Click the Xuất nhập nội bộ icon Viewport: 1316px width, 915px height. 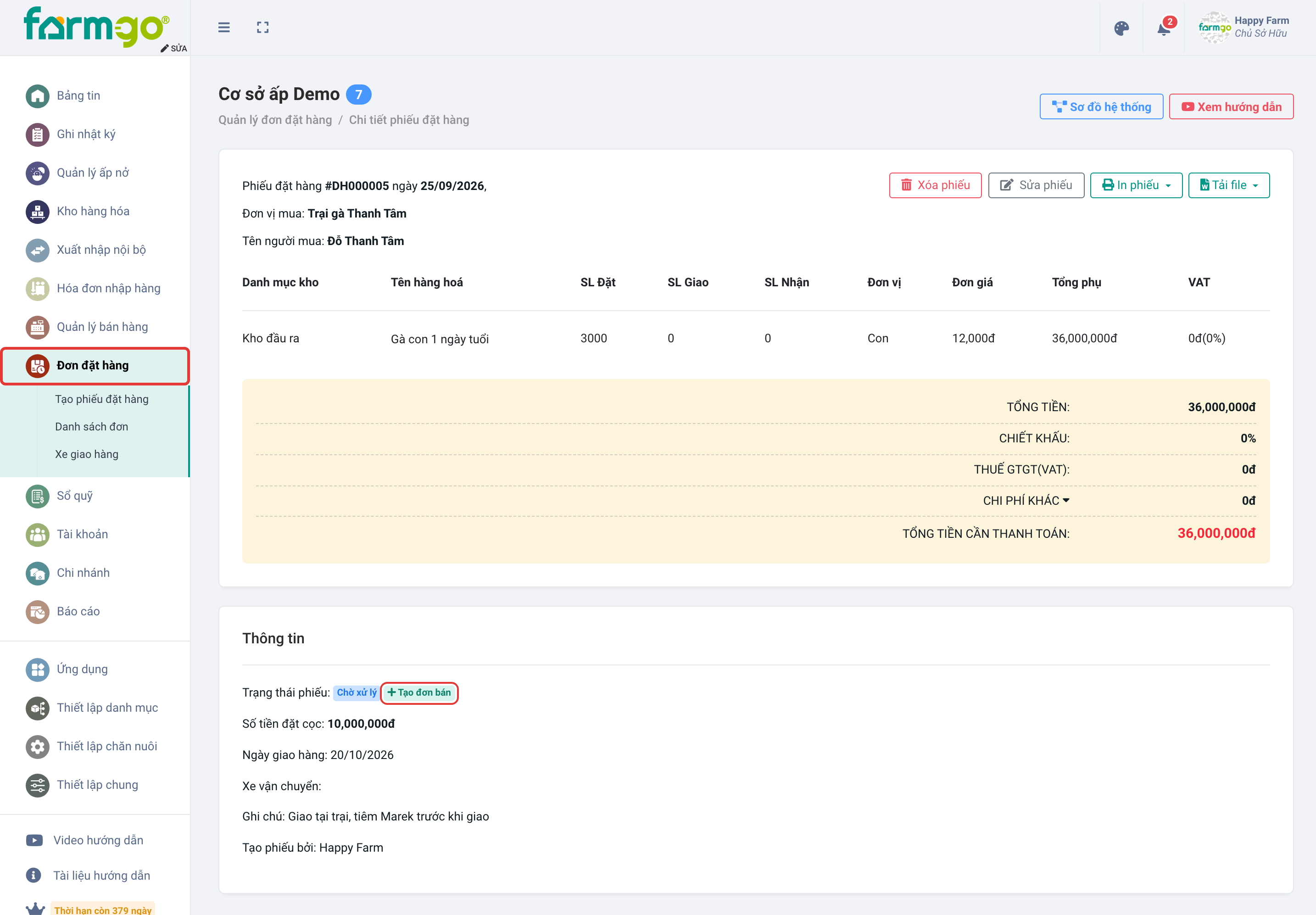pos(37,250)
